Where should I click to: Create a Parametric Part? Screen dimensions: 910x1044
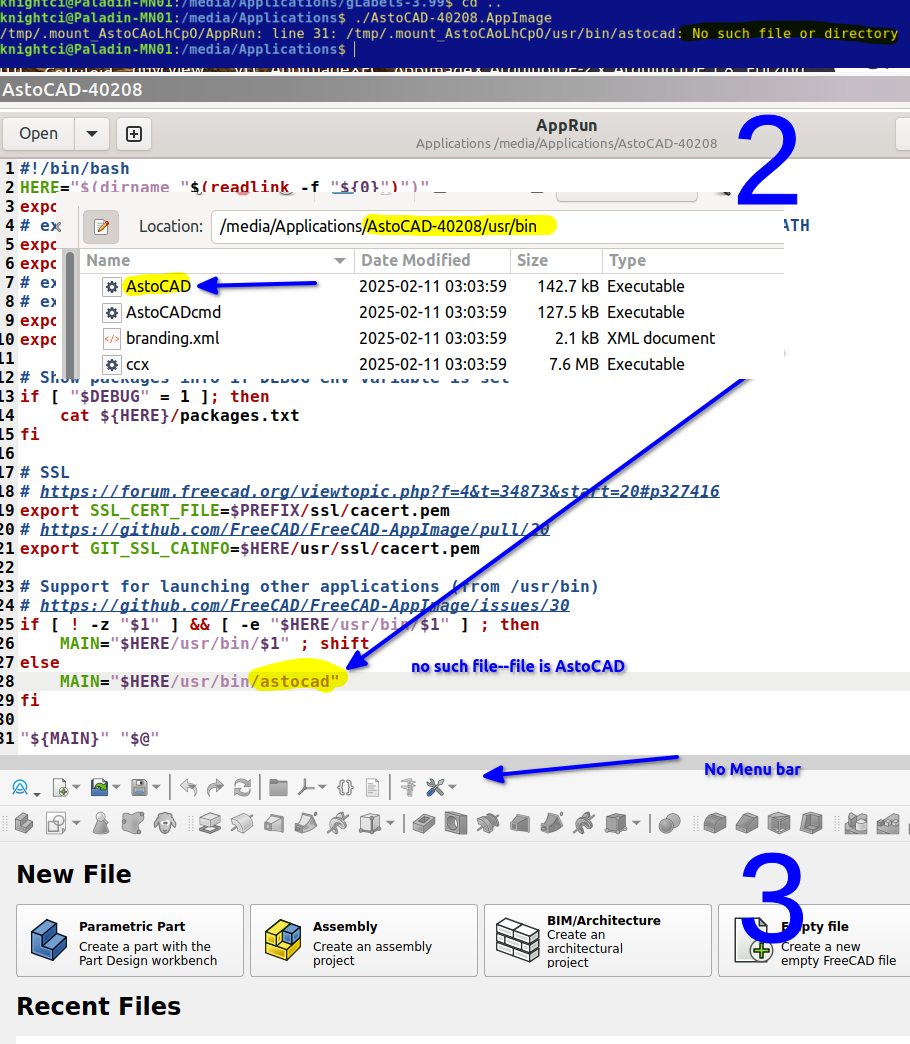(130, 940)
